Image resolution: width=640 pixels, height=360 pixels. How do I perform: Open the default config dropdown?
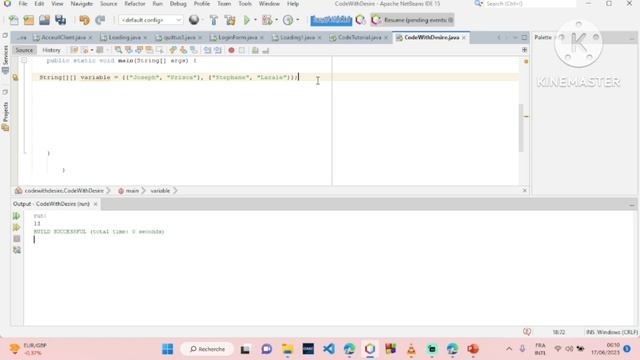[151, 20]
